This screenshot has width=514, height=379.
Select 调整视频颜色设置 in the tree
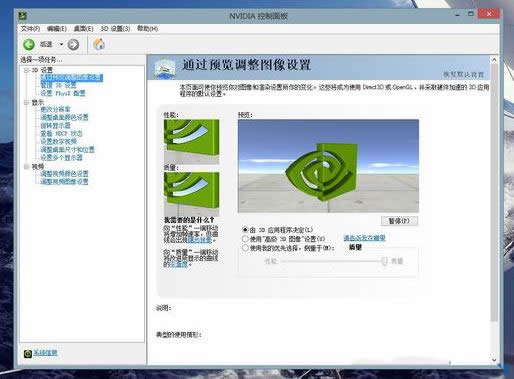point(64,174)
